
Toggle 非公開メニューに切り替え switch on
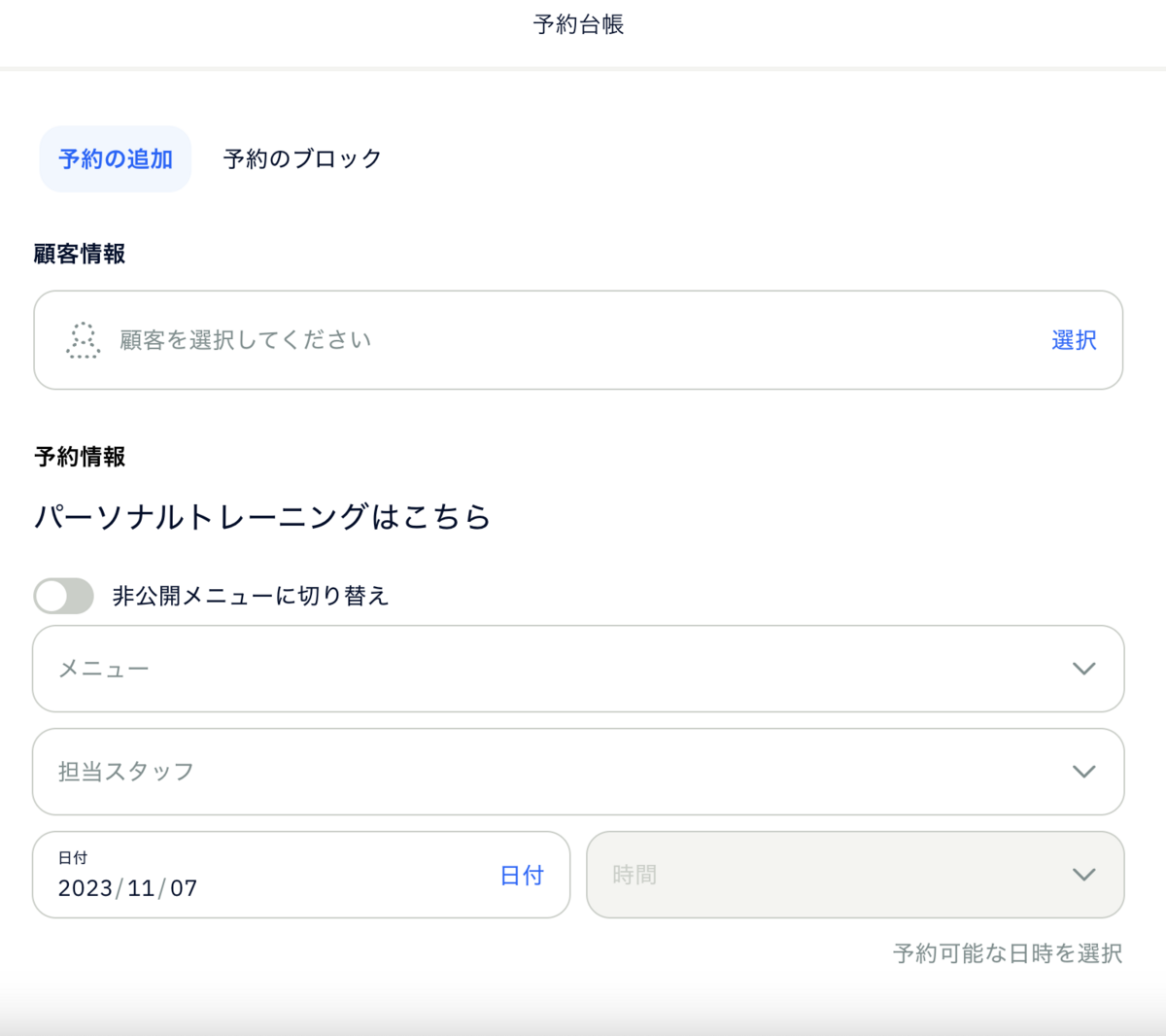63,596
